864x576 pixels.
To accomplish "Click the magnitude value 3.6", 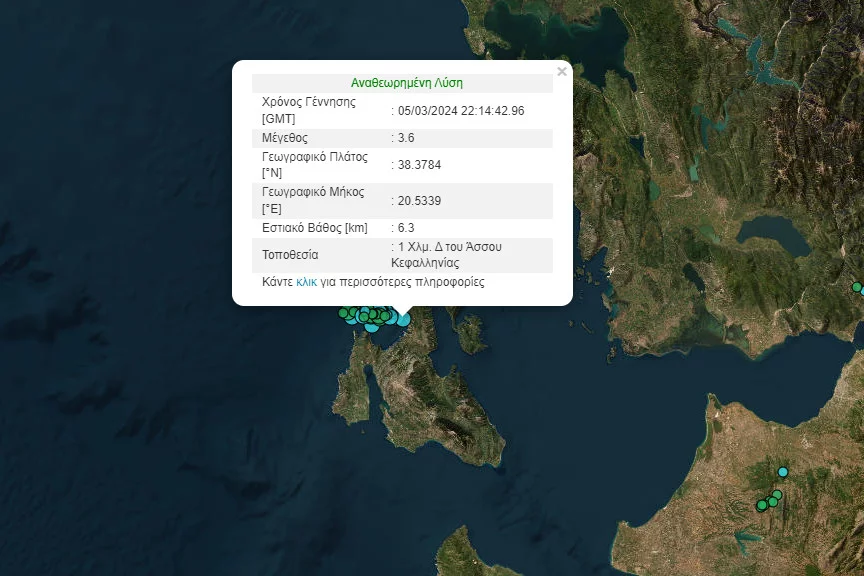I will 405,138.
